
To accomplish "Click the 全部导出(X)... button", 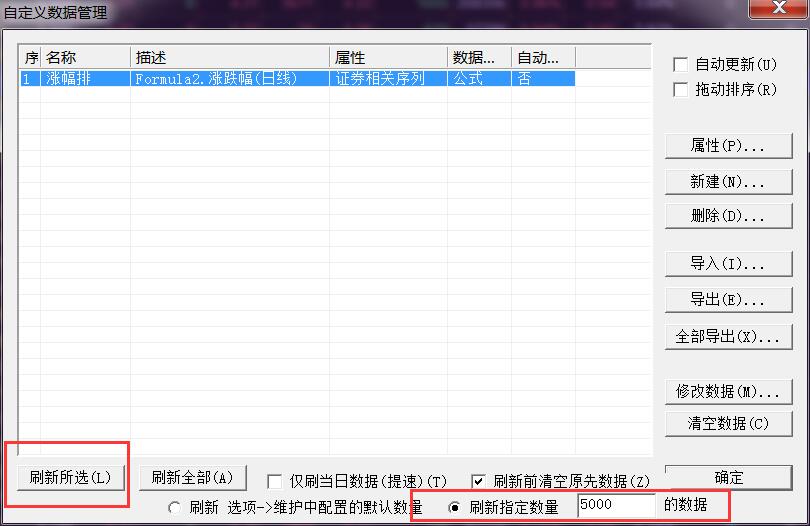I will click(728, 337).
